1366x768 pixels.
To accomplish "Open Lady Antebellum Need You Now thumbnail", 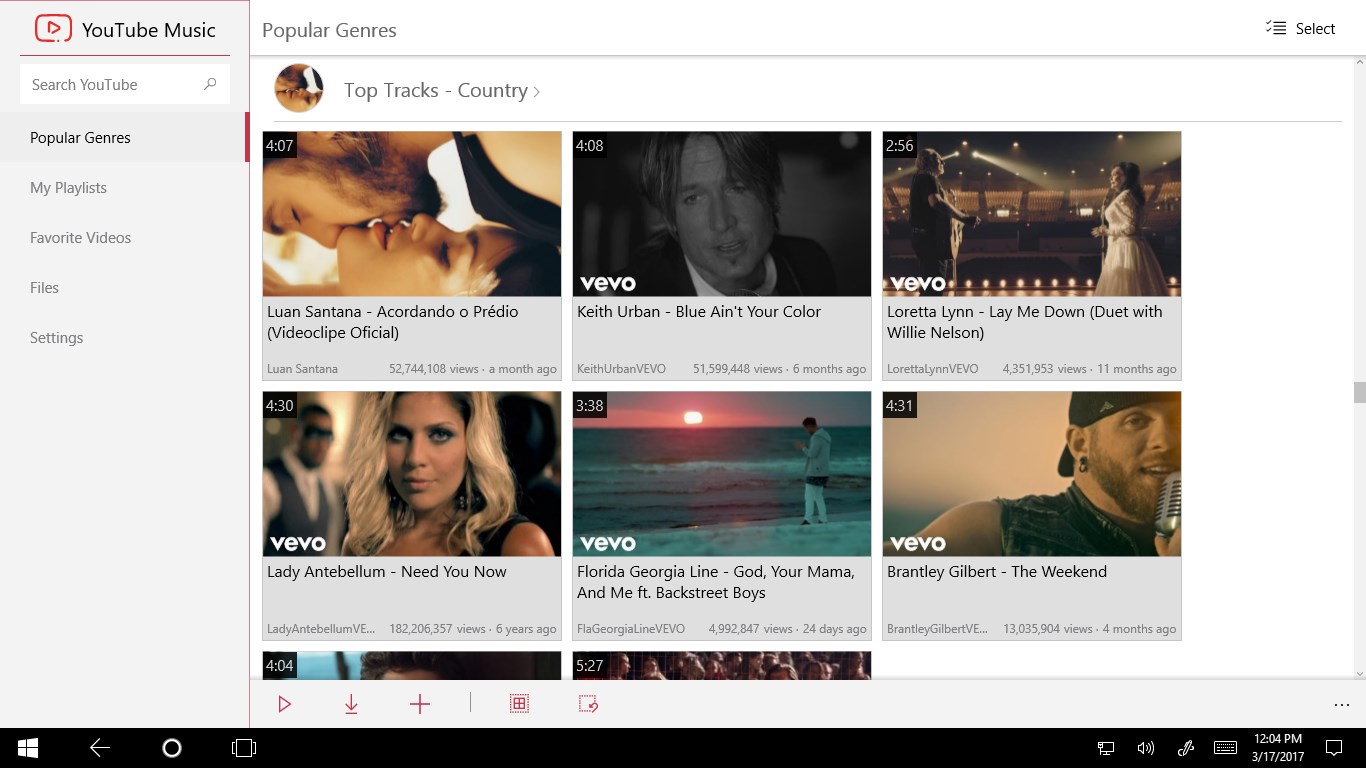I will (x=412, y=474).
